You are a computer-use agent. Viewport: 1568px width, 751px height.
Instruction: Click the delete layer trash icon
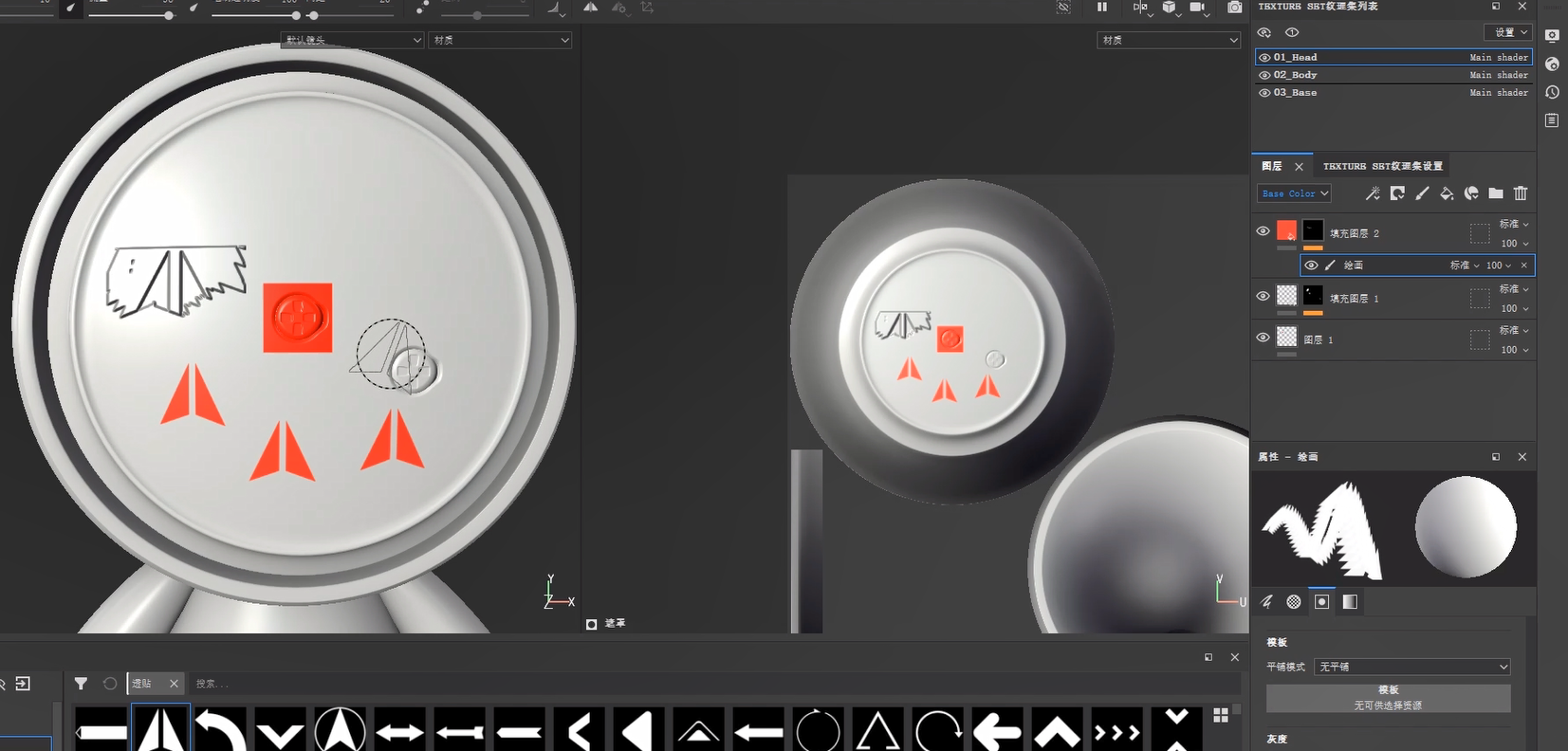[x=1521, y=193]
